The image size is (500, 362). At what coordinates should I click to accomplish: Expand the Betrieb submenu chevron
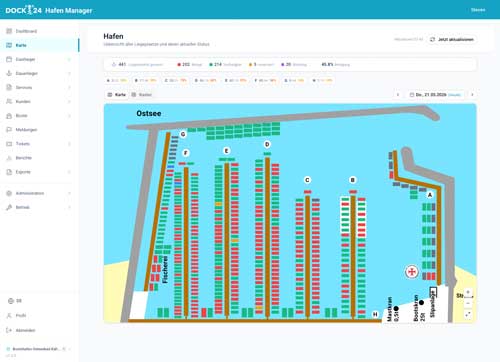coord(69,207)
